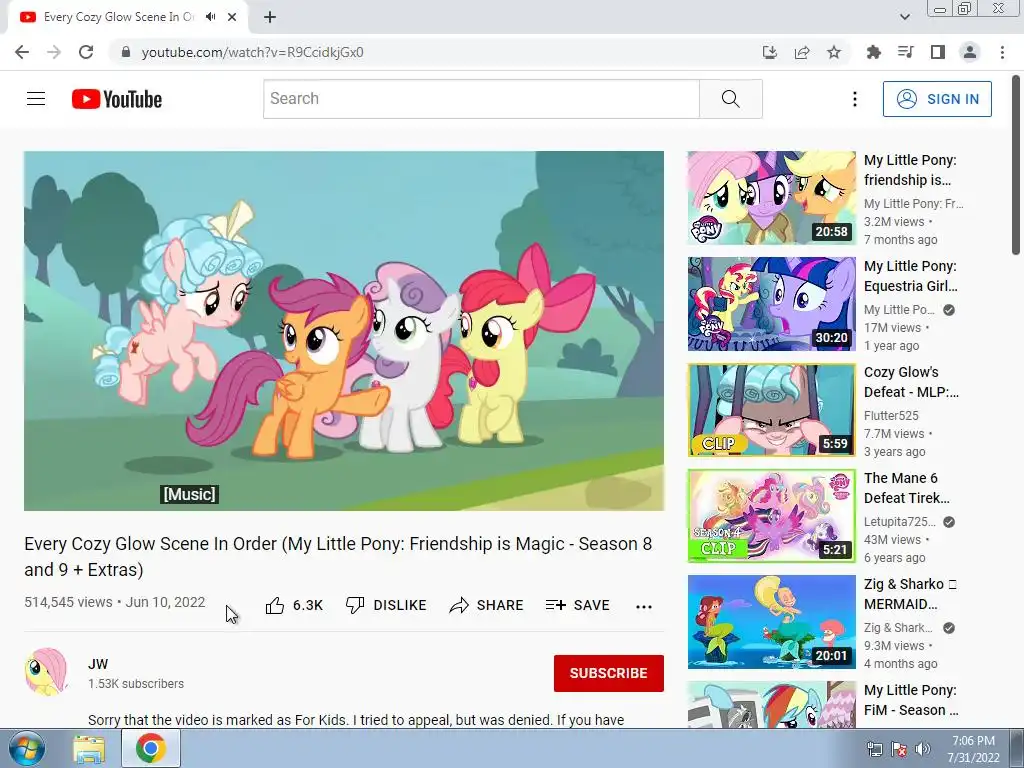Share this page from the address bar
1024x768 pixels.
[802, 52]
